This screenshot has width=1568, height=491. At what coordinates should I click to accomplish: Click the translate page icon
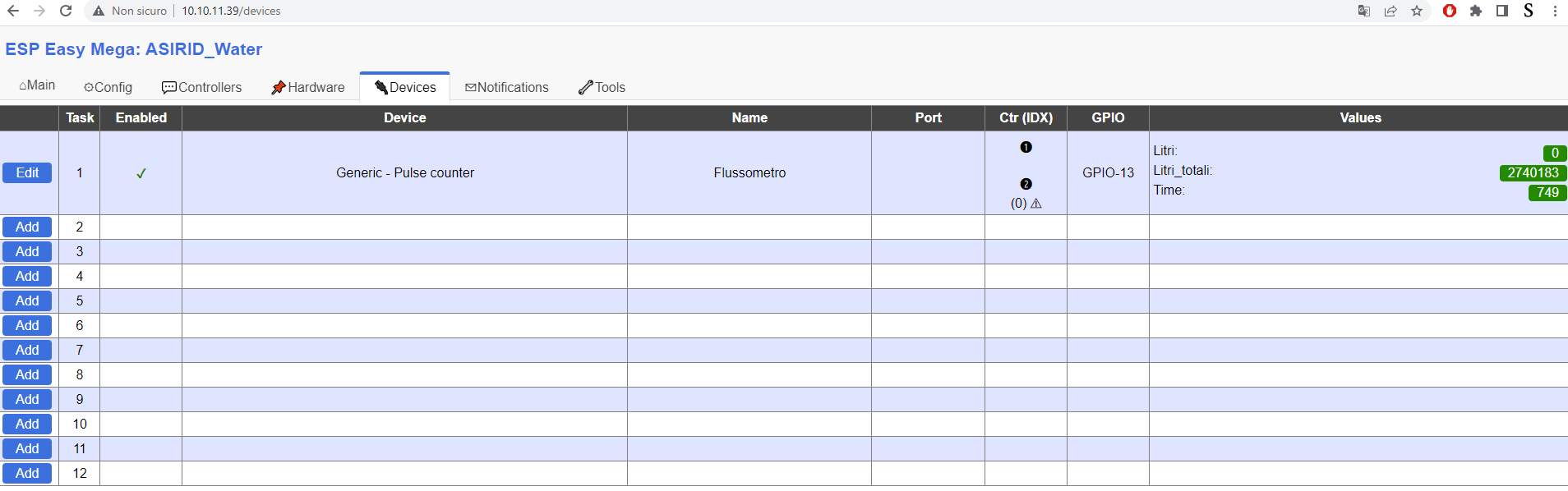[x=1364, y=11]
